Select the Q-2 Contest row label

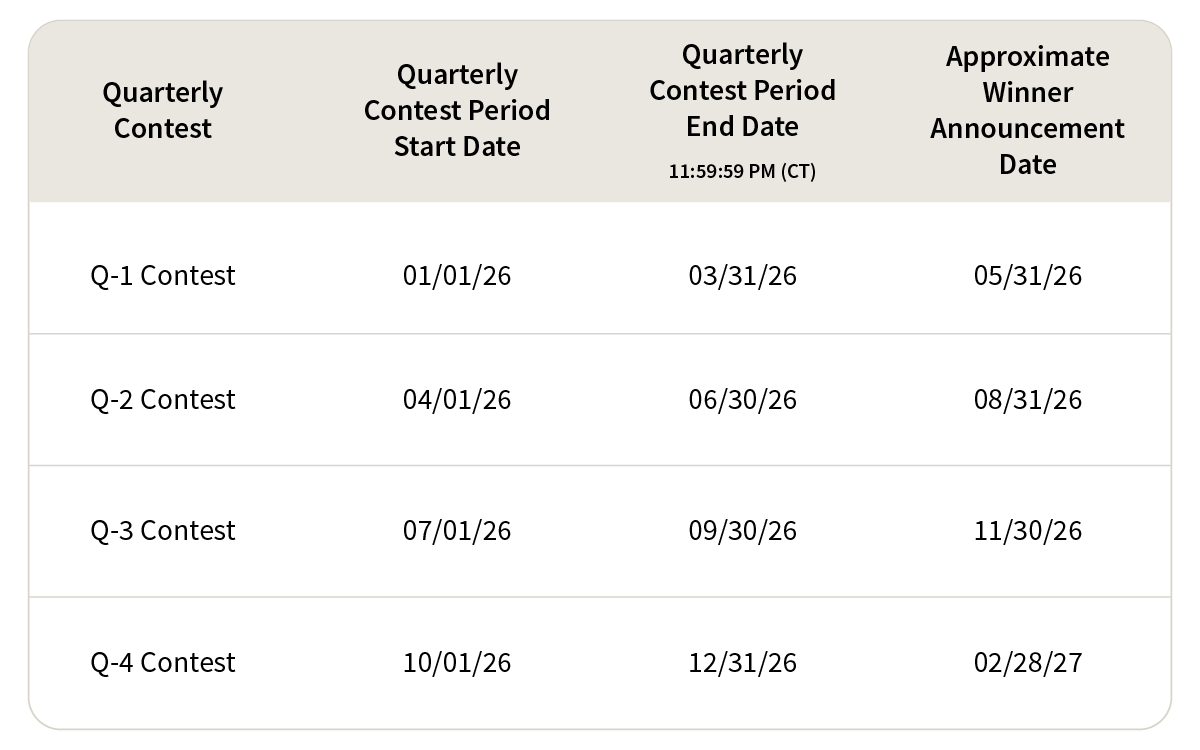pos(163,400)
